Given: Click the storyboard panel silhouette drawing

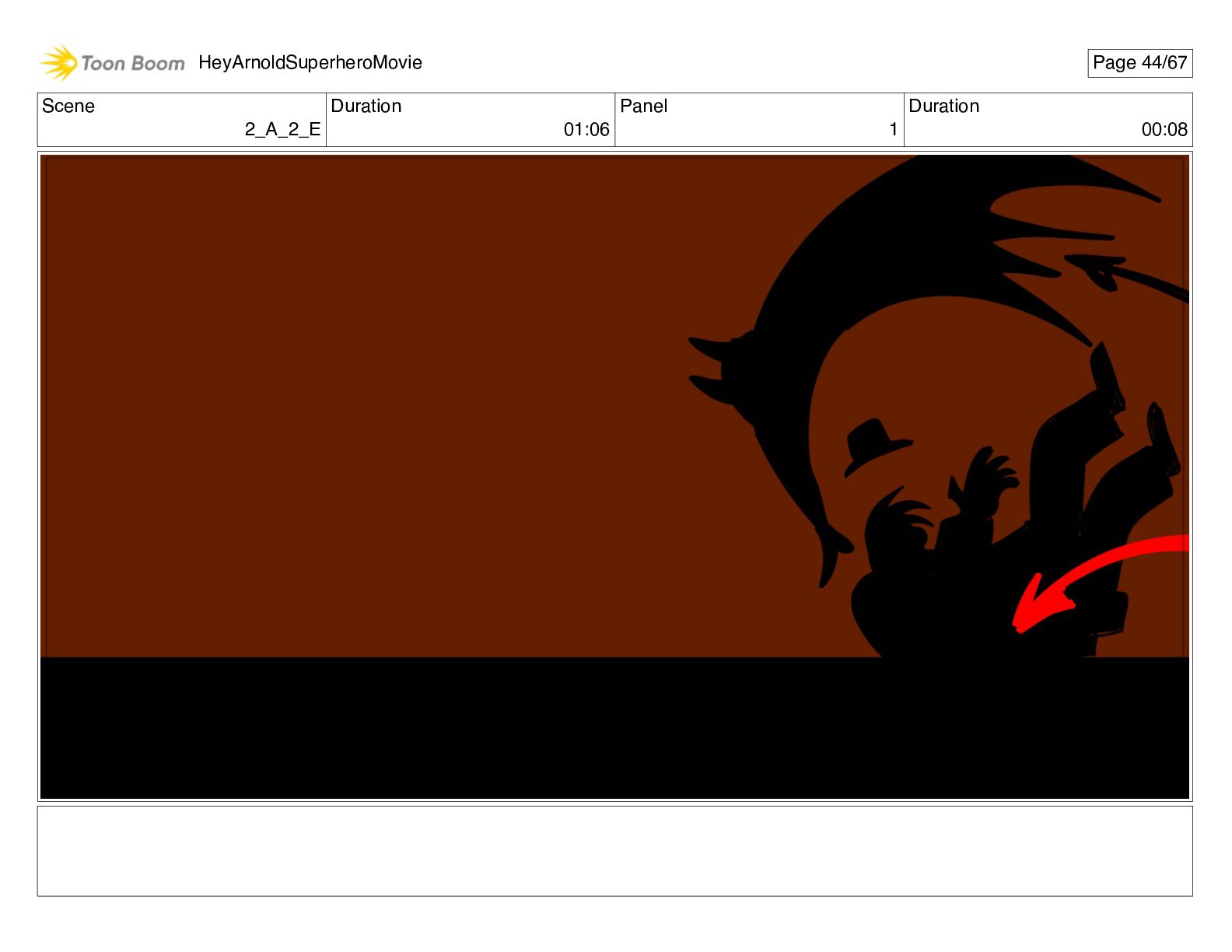Looking at the screenshot, I should pos(614,477).
